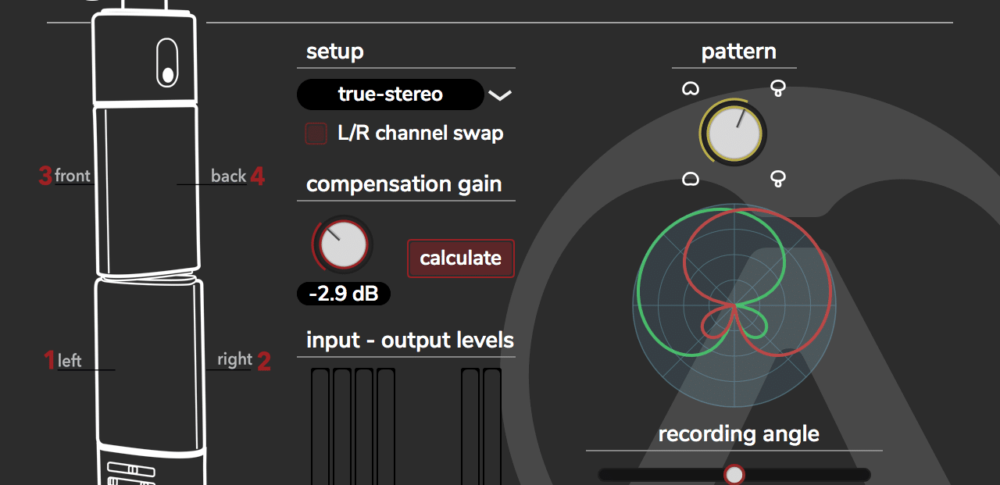Click the -2.9 dB gain value field
1000x485 pixels.
tap(343, 294)
